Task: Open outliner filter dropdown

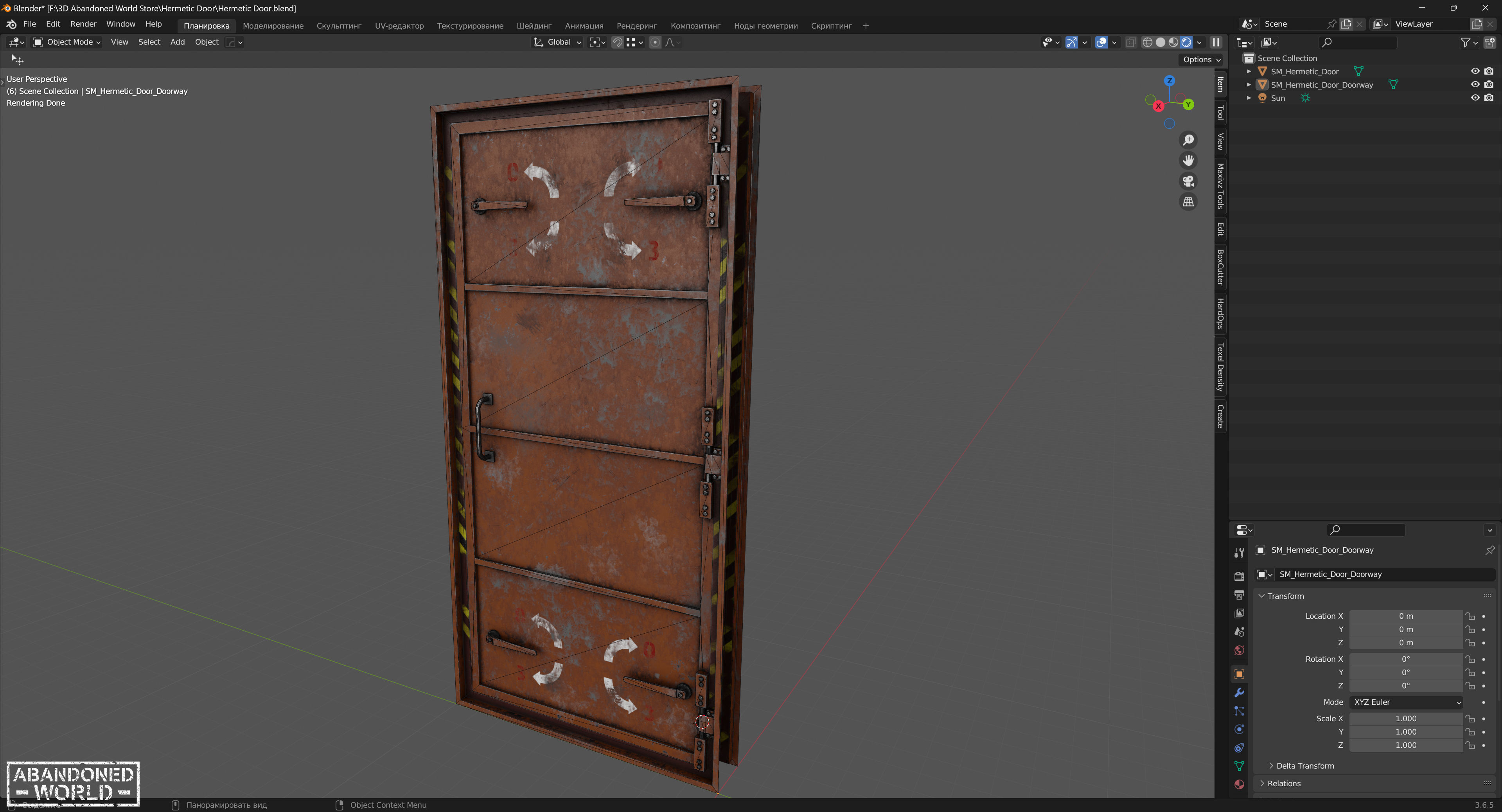Action: click(x=1469, y=43)
